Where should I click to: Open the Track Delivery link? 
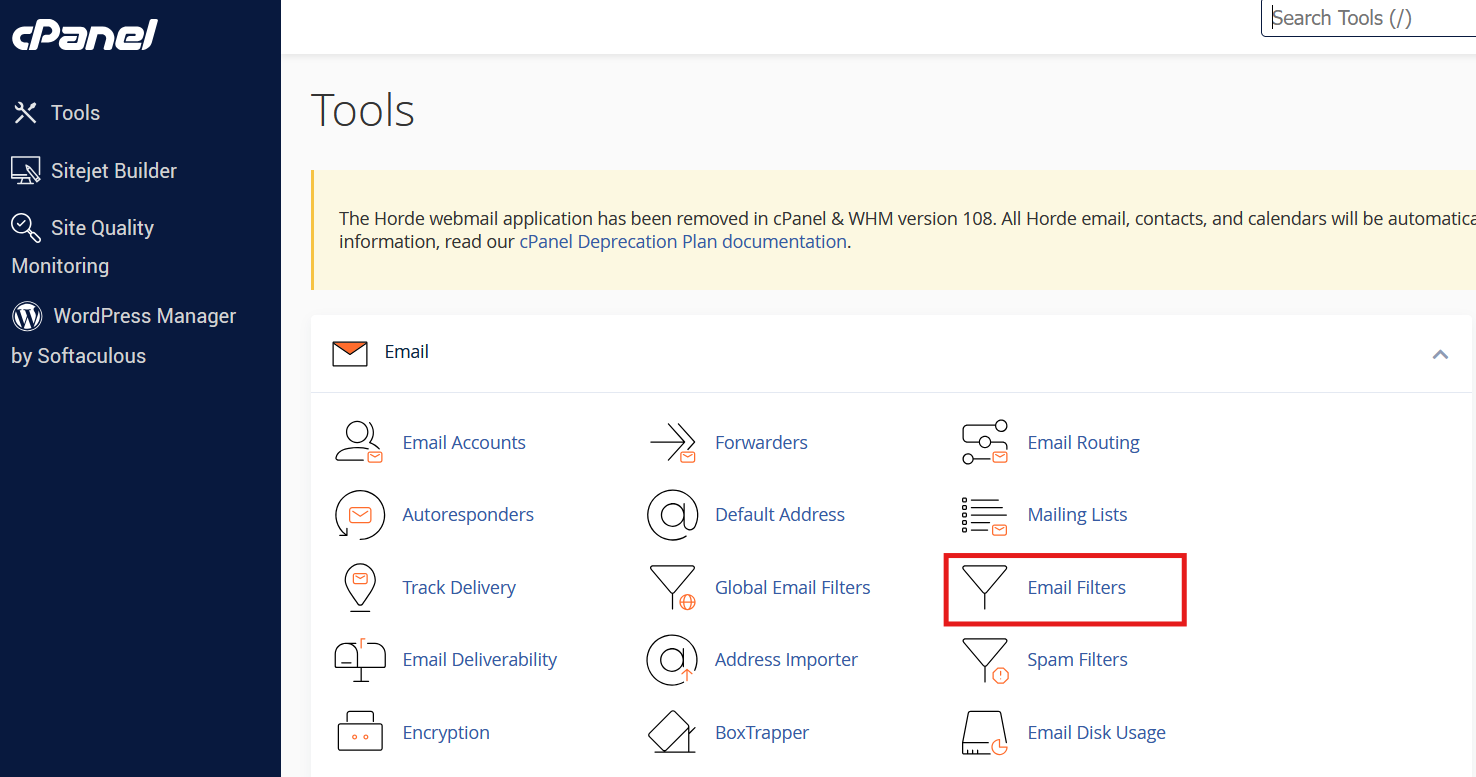coord(459,588)
